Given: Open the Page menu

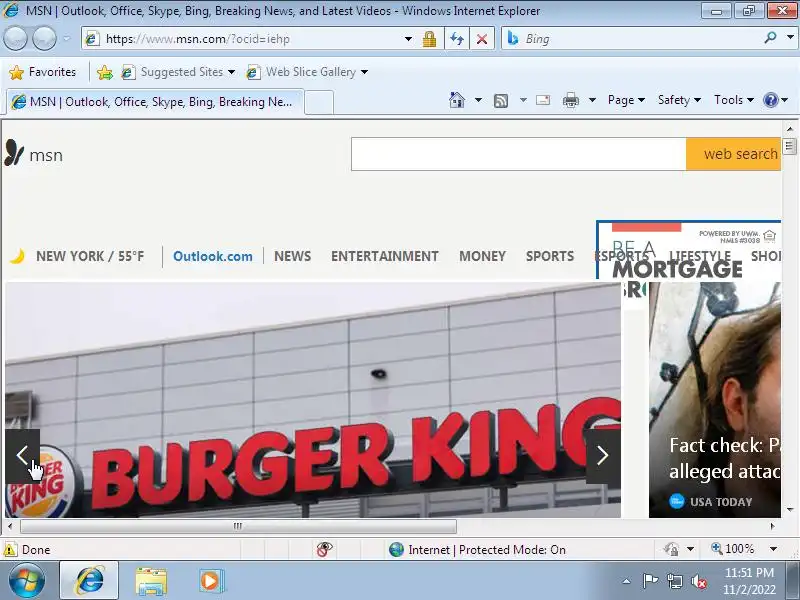Looking at the screenshot, I should click(626, 100).
